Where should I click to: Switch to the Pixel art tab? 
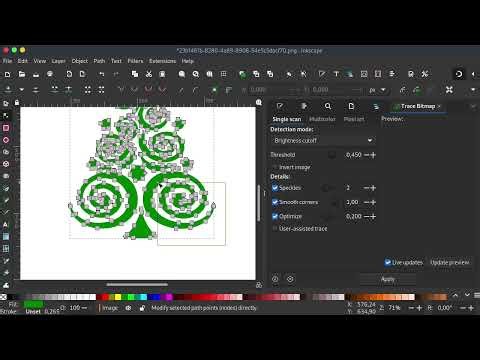354,119
